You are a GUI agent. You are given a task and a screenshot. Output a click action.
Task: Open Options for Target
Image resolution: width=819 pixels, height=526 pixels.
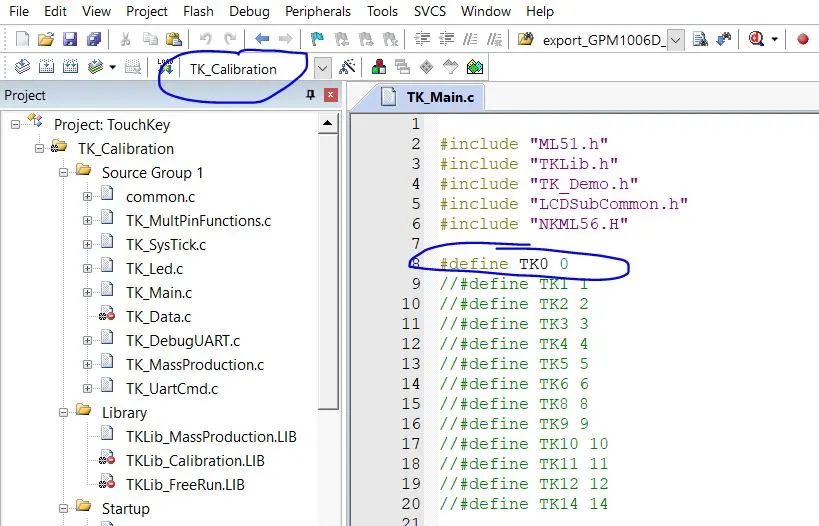click(x=347, y=67)
